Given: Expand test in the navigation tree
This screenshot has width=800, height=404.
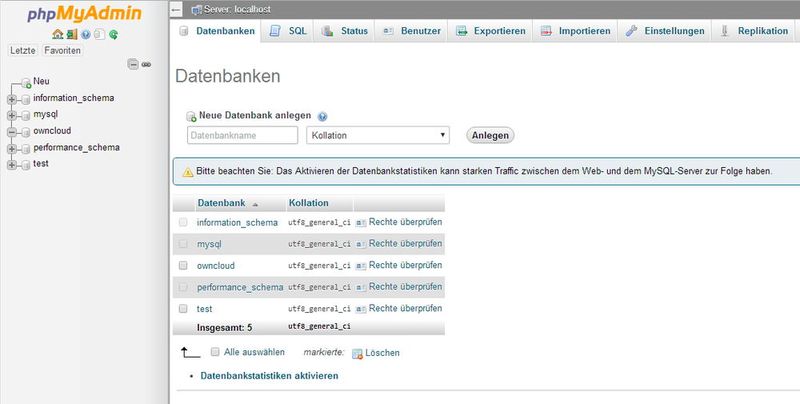Looking at the screenshot, I should [12, 165].
